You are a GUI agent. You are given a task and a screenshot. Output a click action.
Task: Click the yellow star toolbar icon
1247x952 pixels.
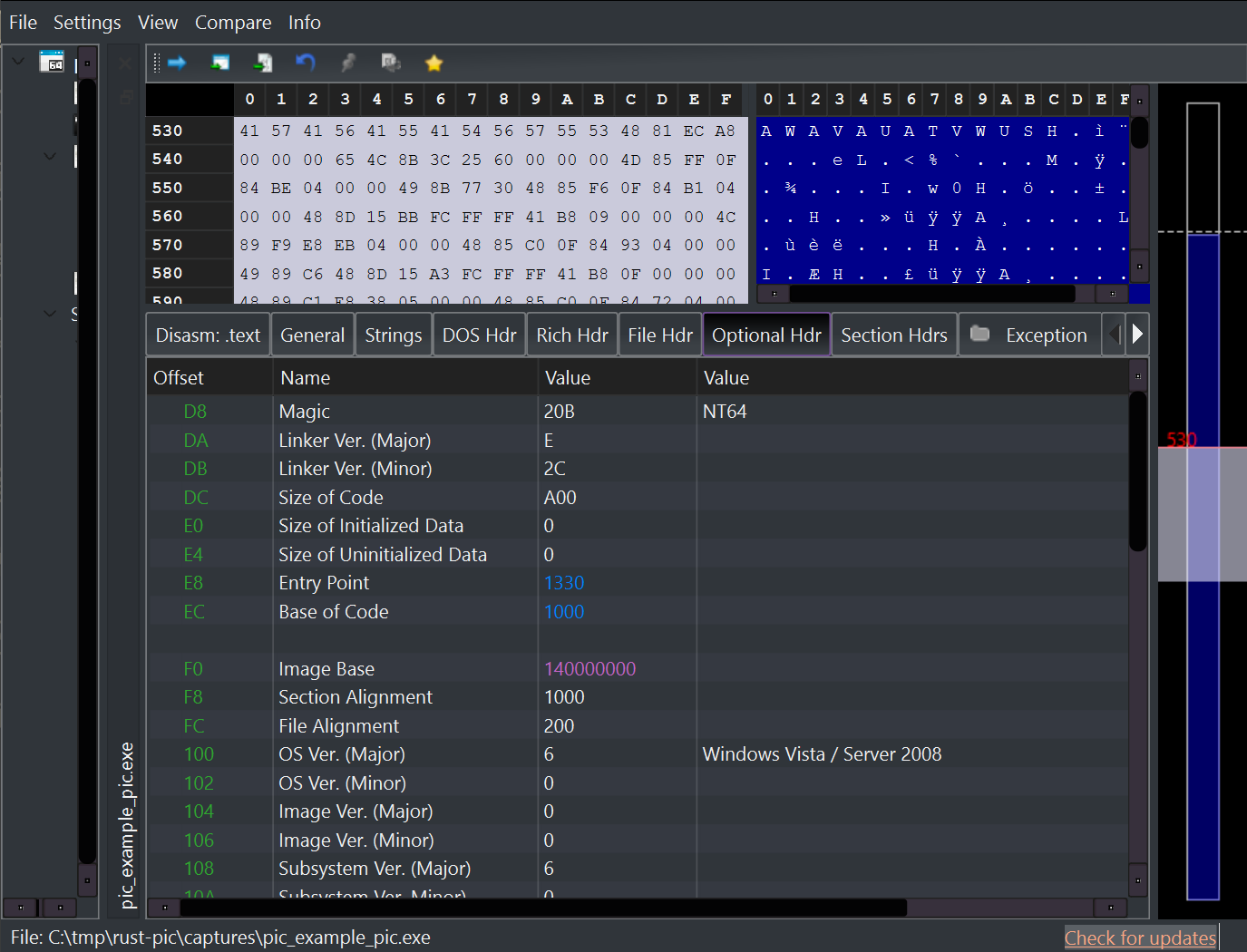pos(434,63)
